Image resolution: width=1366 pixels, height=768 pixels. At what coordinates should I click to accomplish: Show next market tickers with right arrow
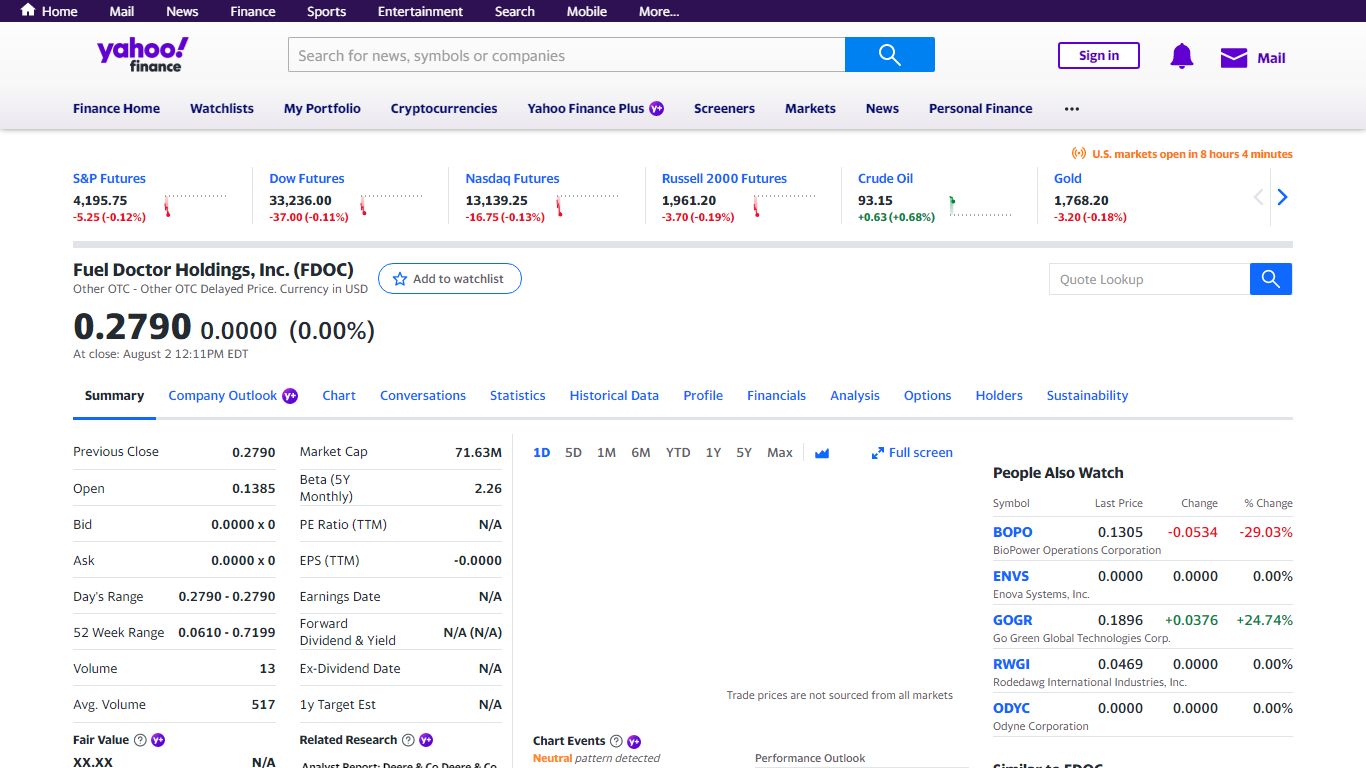pos(1282,197)
